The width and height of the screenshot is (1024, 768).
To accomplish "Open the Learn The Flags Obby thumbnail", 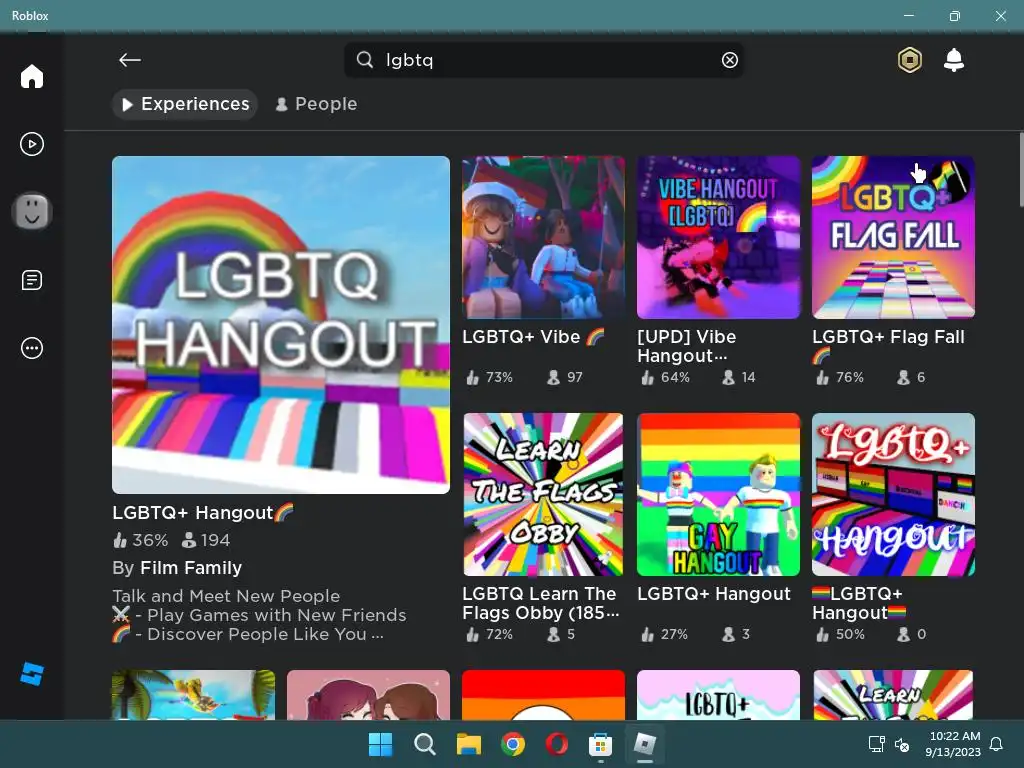I will 543,494.
